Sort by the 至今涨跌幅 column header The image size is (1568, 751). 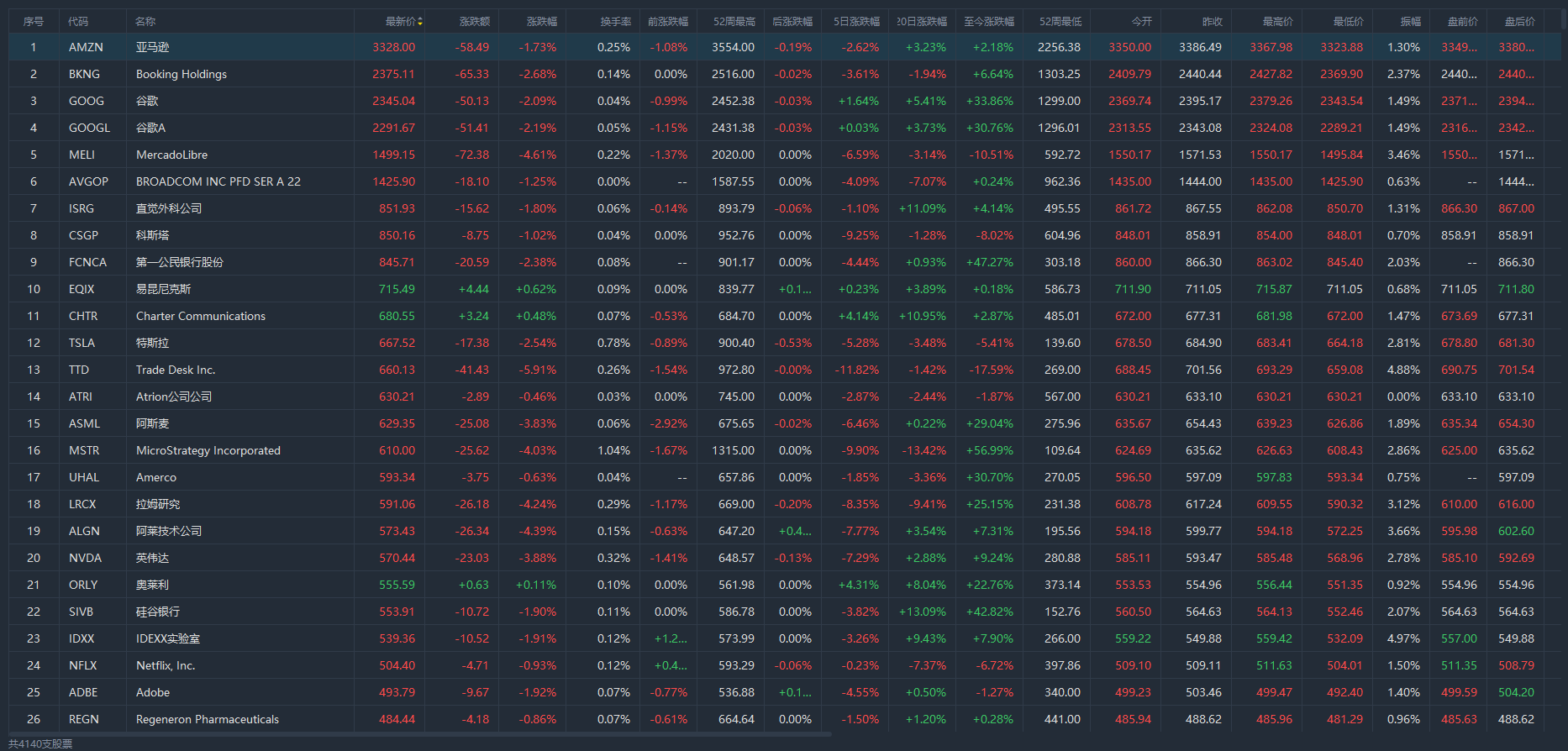989,22
